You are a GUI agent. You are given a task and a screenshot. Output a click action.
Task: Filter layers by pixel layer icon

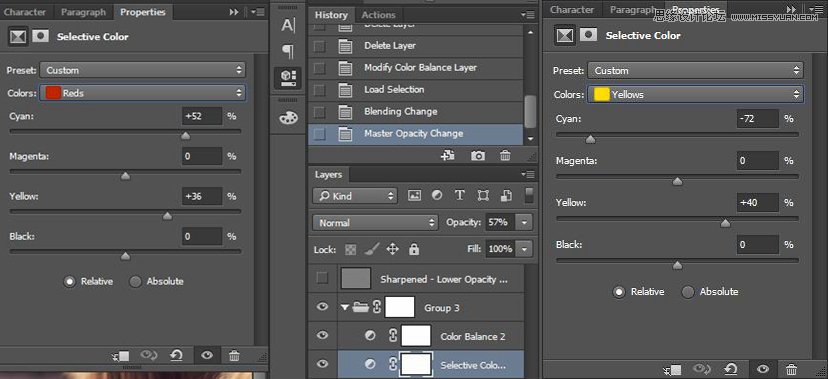415,196
